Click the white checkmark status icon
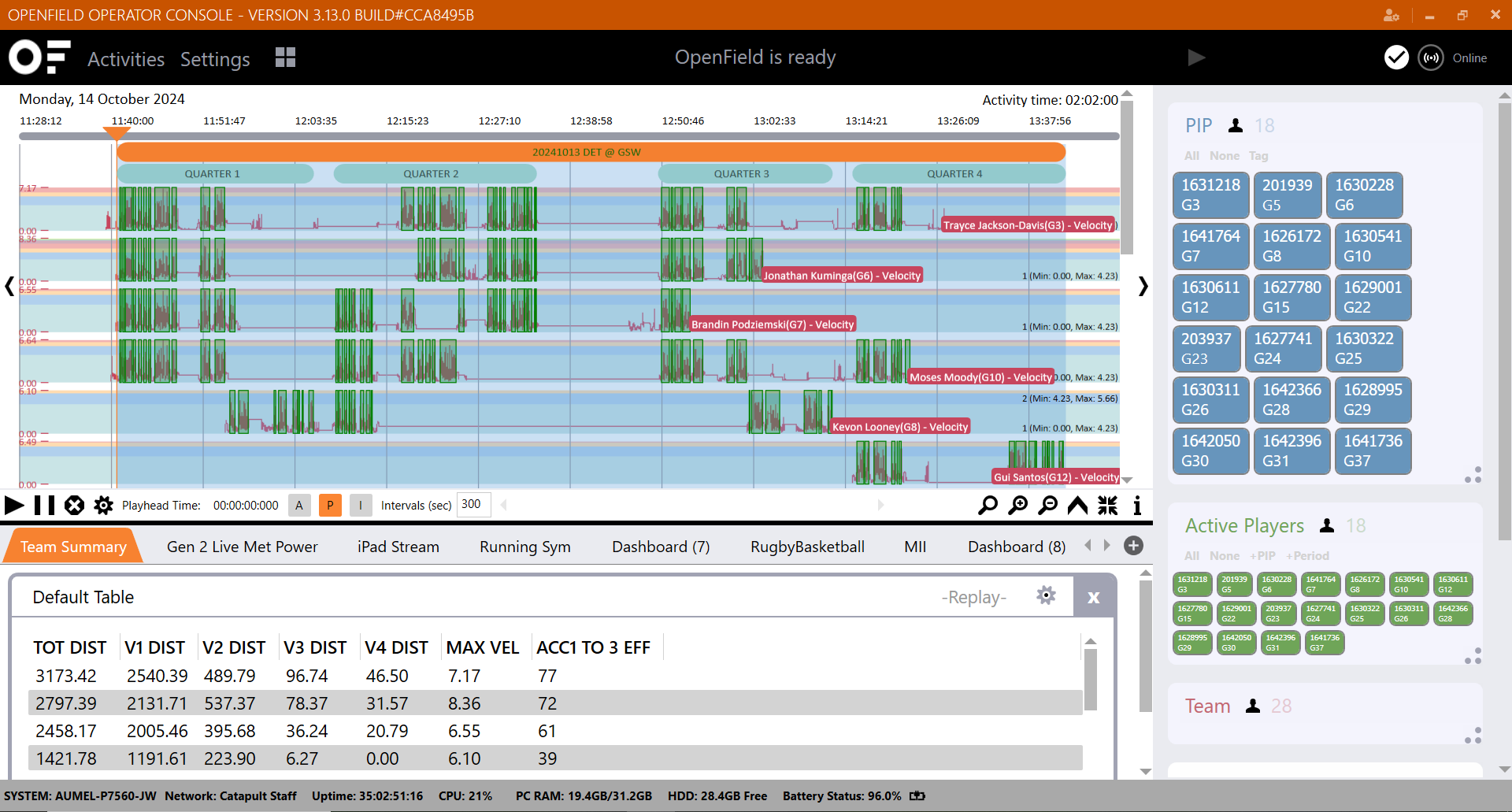Image resolution: width=1512 pixels, height=812 pixels. pos(1396,57)
